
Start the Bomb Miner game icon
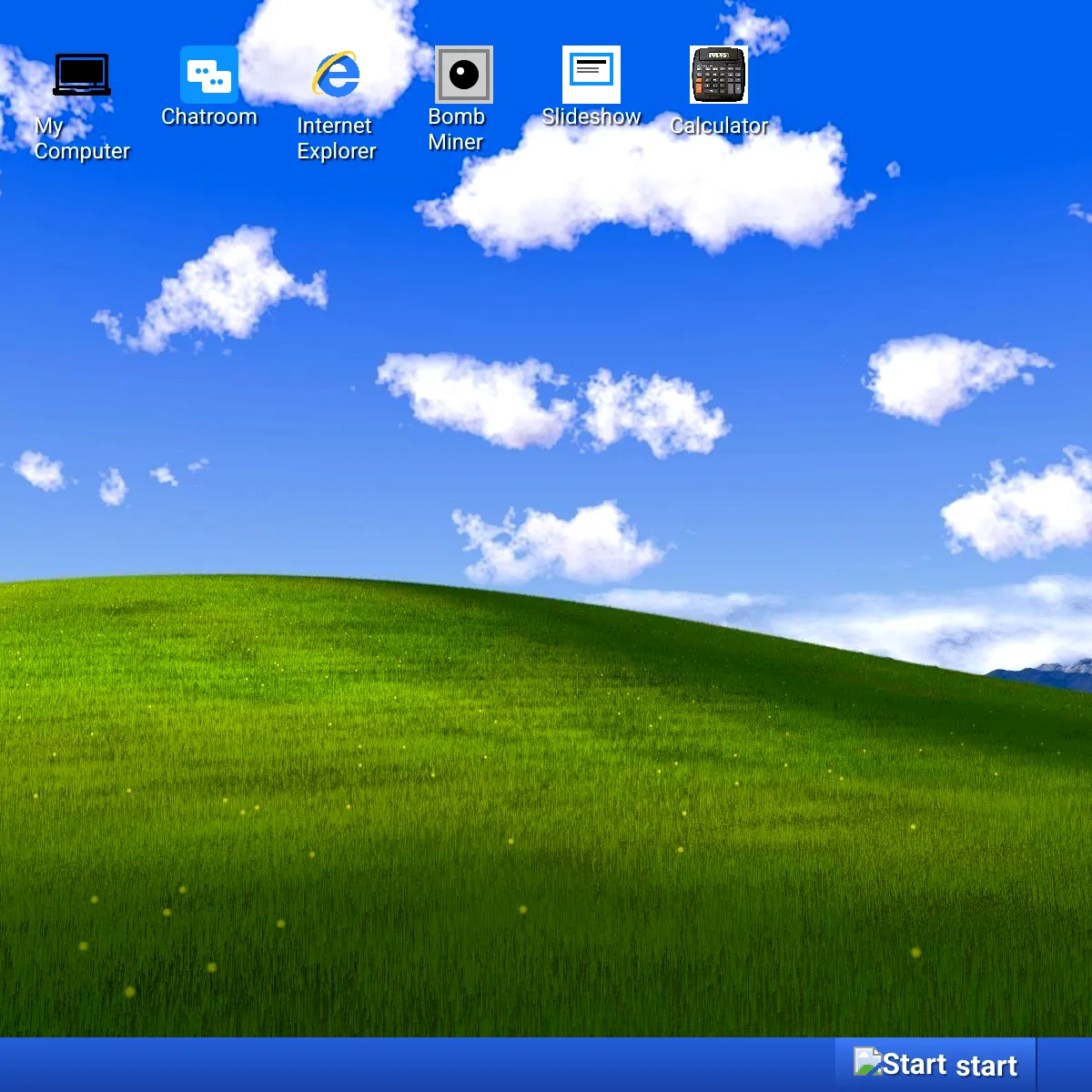[x=464, y=75]
